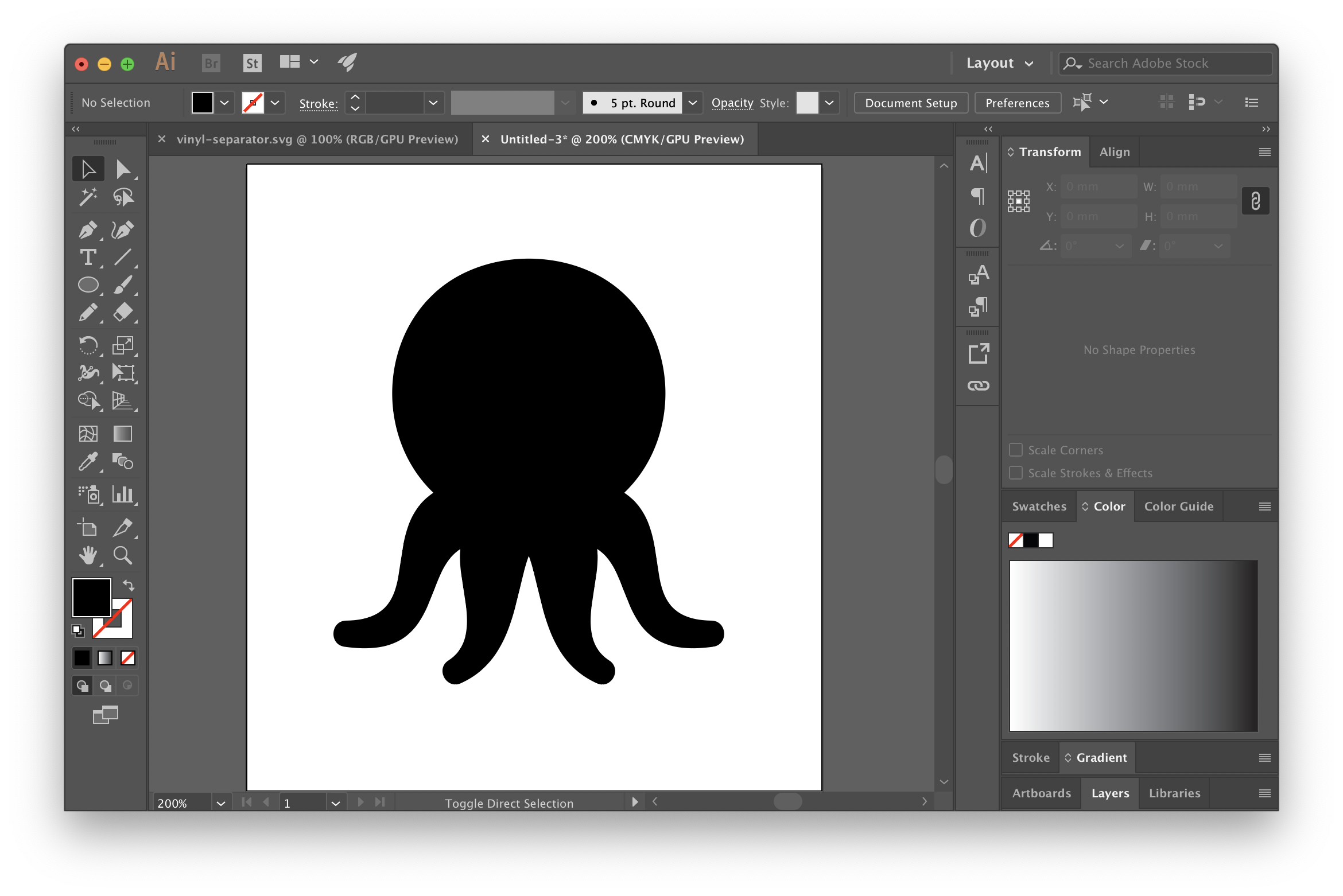This screenshot has height=896, width=1343.
Task: Select the Scale tool
Action: (123, 345)
